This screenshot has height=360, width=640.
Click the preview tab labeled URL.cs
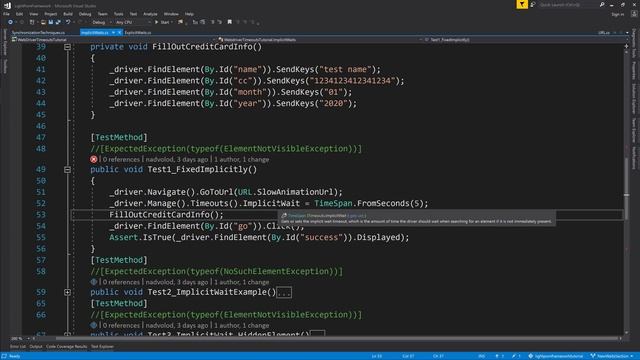click(x=604, y=32)
